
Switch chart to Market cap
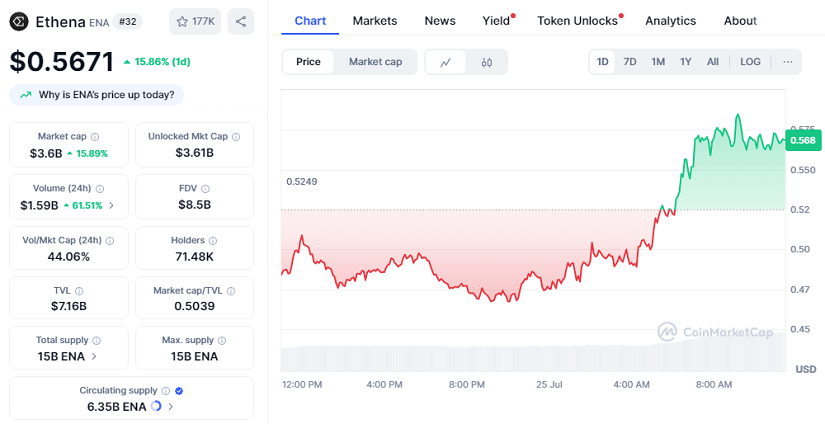pyautogui.click(x=375, y=62)
